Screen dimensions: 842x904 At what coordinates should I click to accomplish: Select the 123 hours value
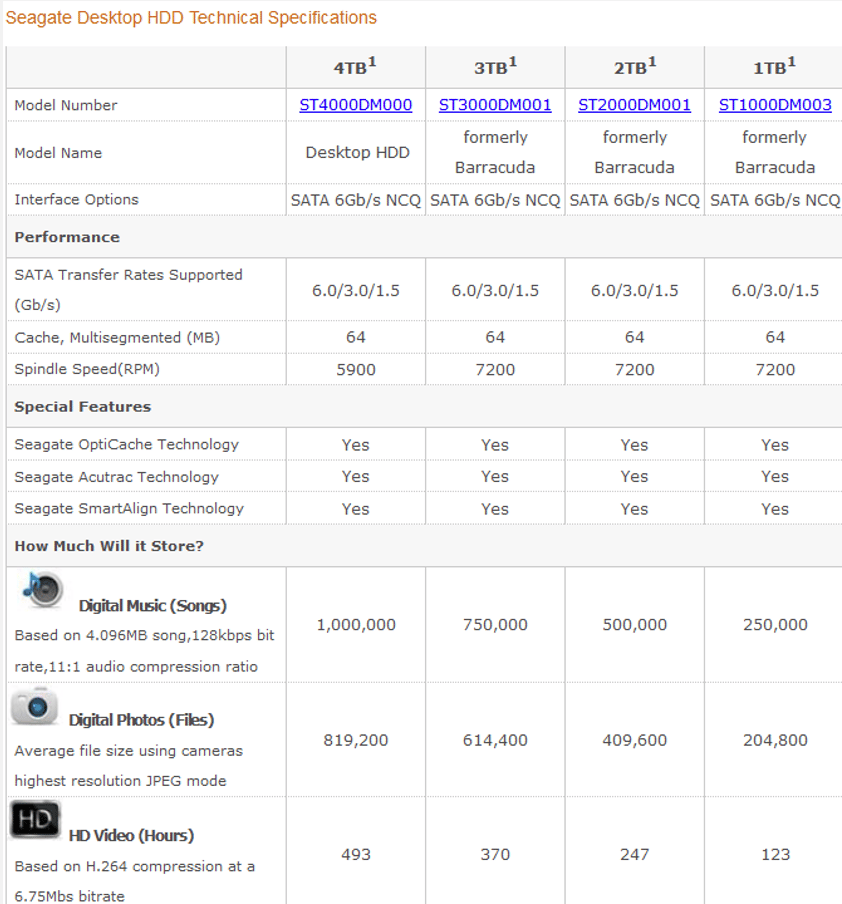(x=775, y=854)
